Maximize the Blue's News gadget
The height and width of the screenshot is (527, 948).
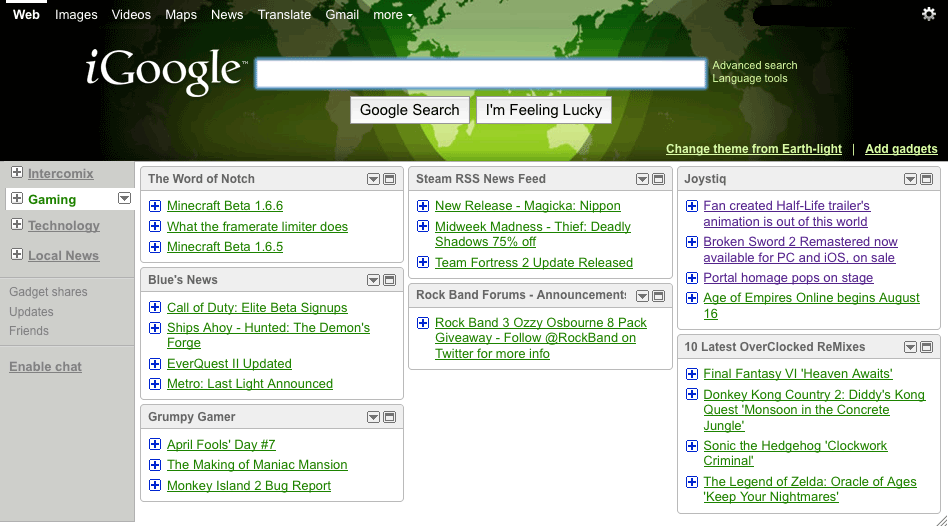coord(390,280)
